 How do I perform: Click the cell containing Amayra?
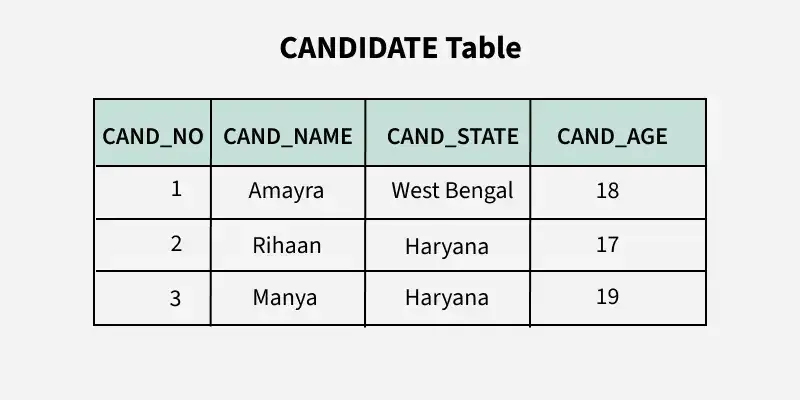coord(288,192)
